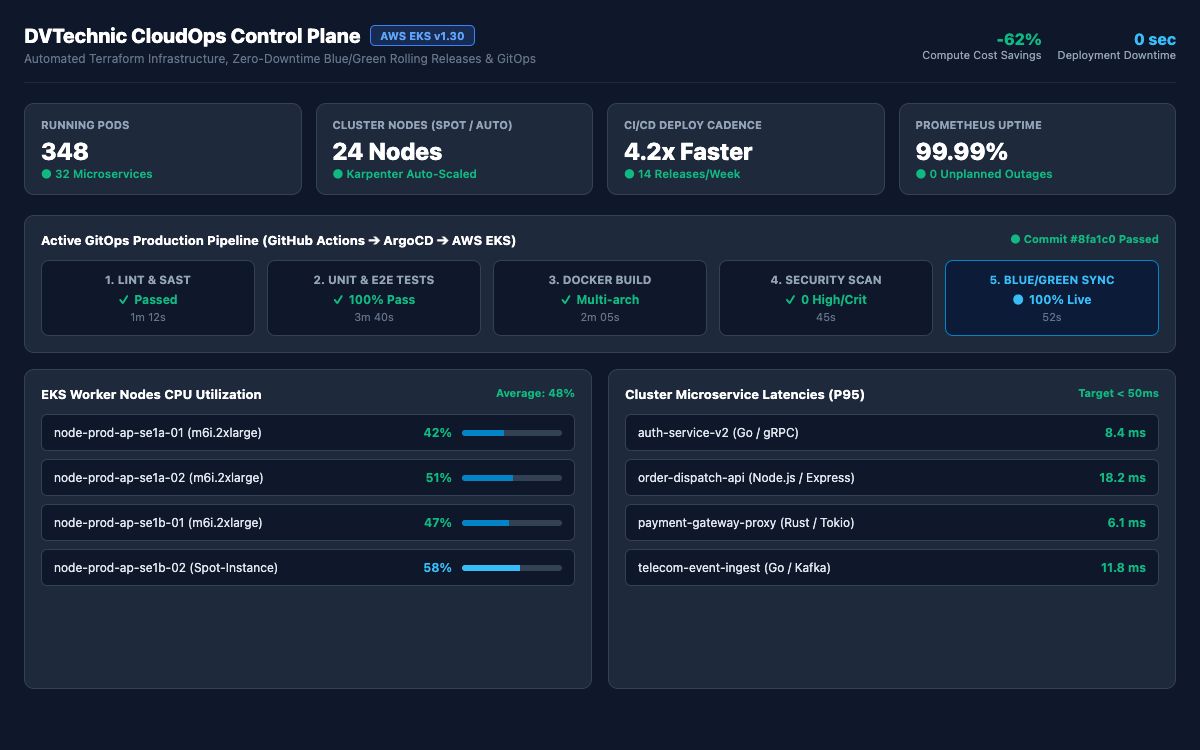
Task: Click the checkmark next to 100% Pass
Action: [339, 300]
